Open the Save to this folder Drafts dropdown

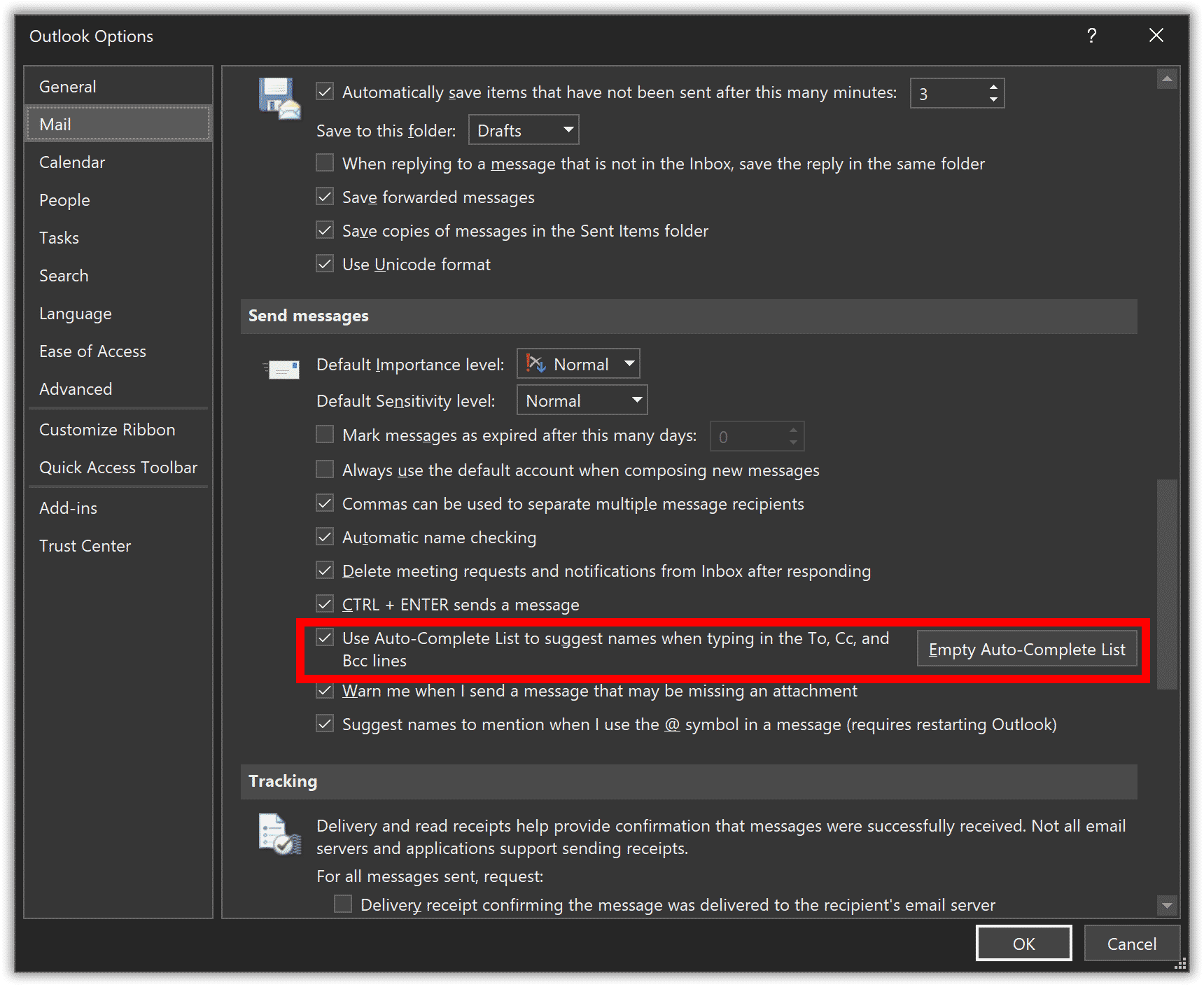click(524, 130)
